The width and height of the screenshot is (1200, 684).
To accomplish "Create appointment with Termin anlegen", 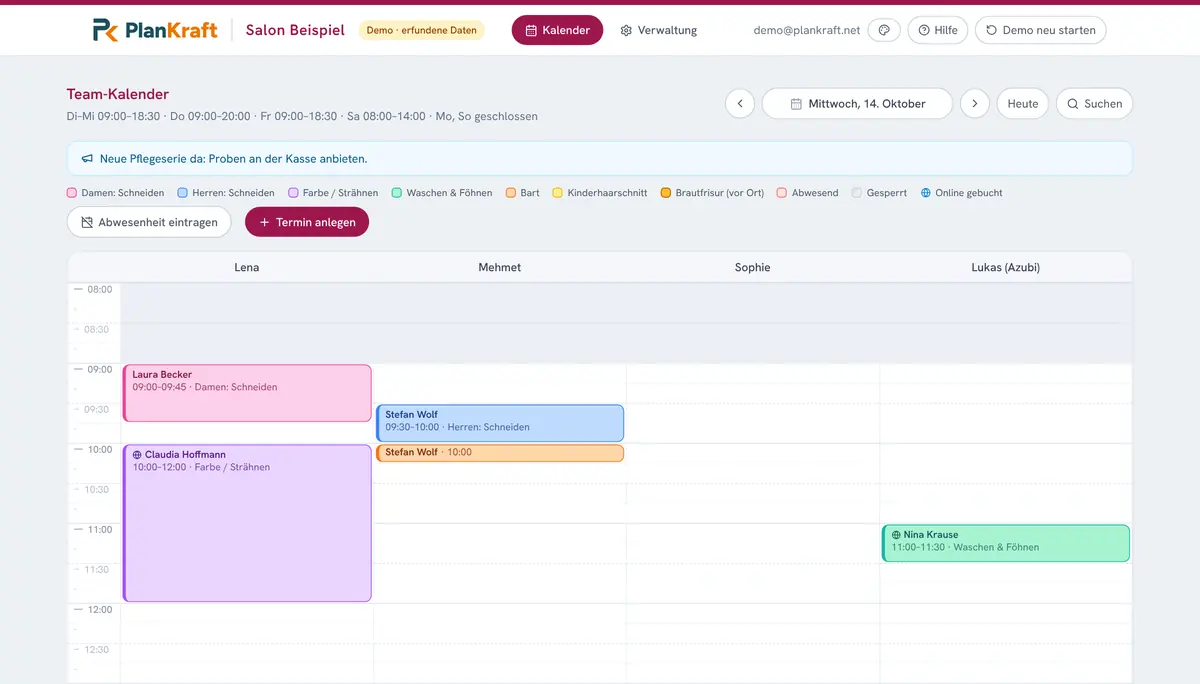I will [x=307, y=222].
